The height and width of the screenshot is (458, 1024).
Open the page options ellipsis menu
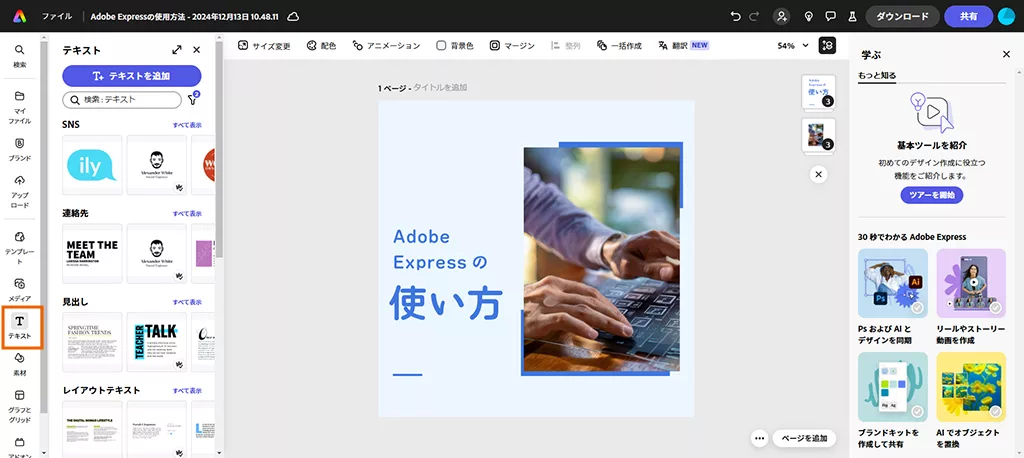[x=759, y=438]
